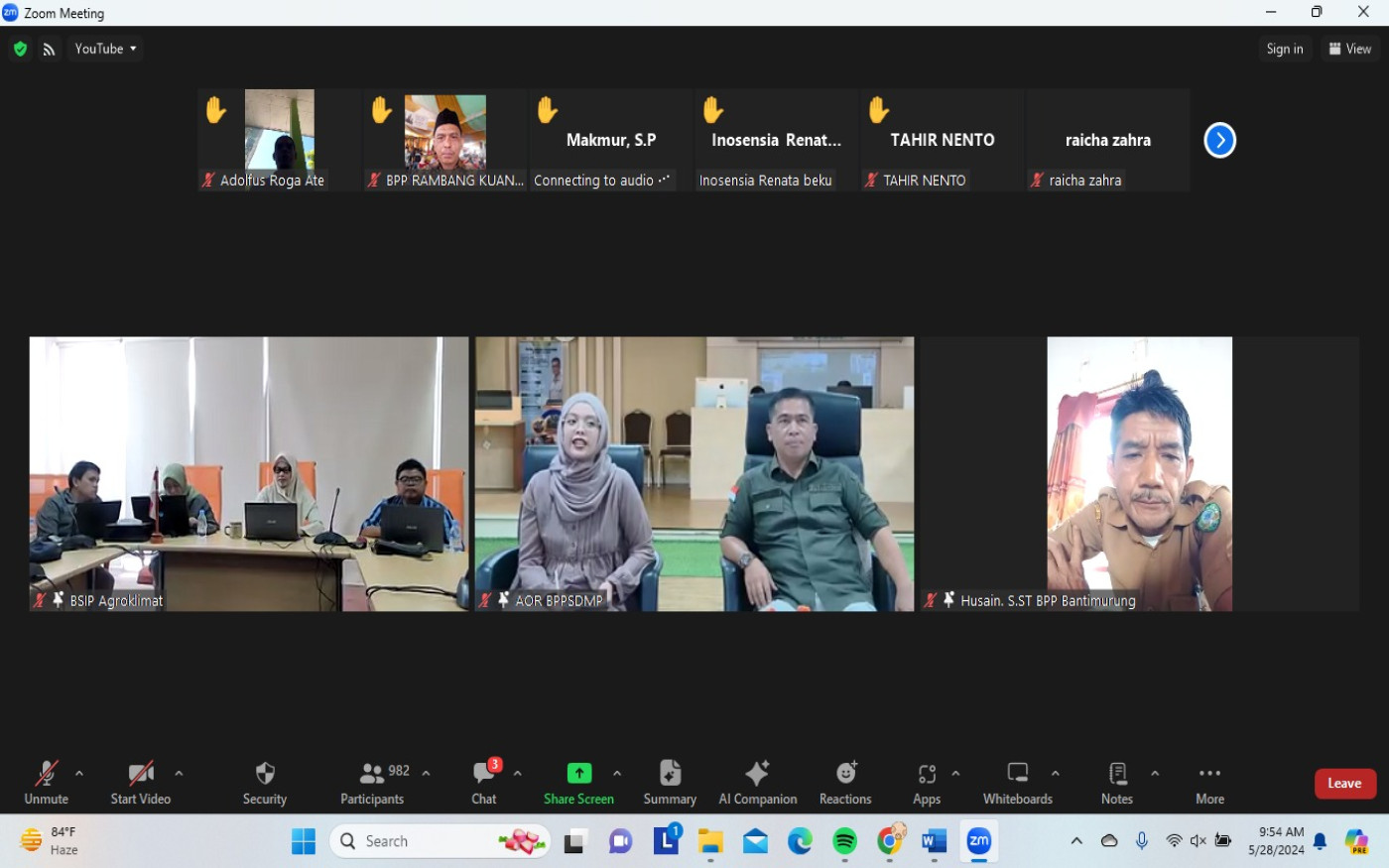Open the View layout menu
The width and height of the screenshot is (1389, 868).
[1349, 49]
